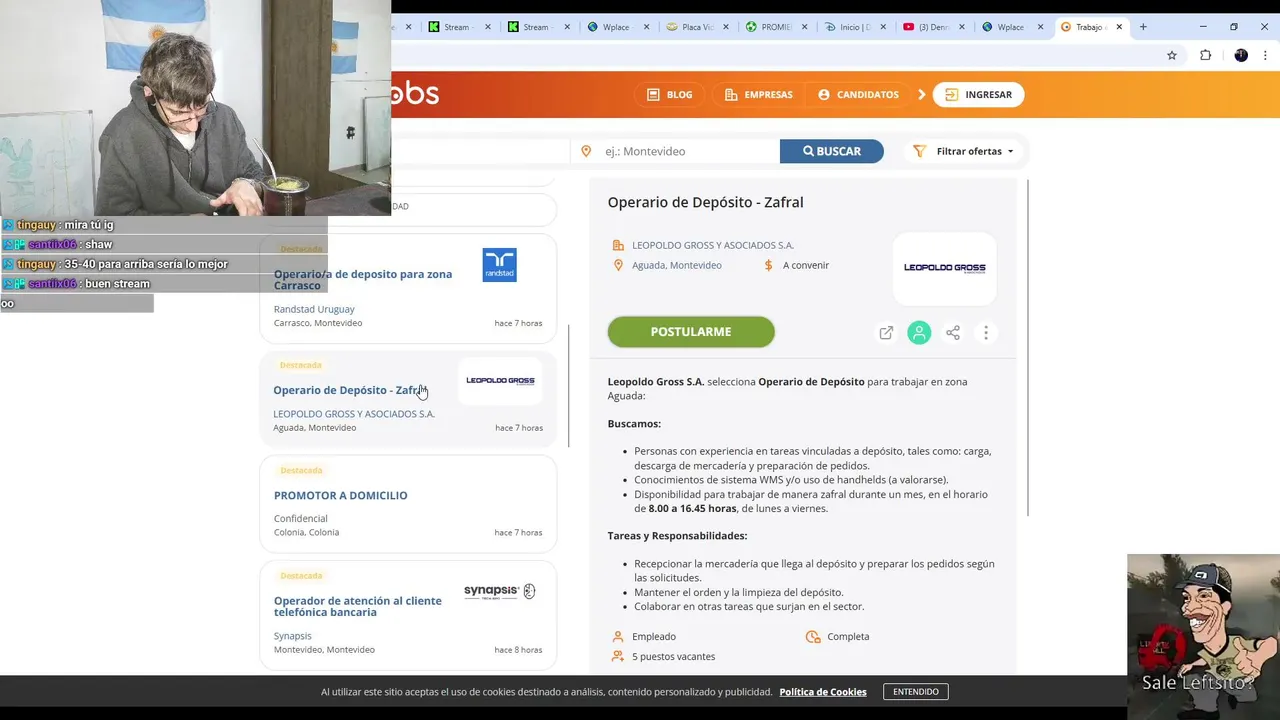Click the Synapsis company name text
The width and height of the screenshot is (1280, 720).
click(293, 636)
